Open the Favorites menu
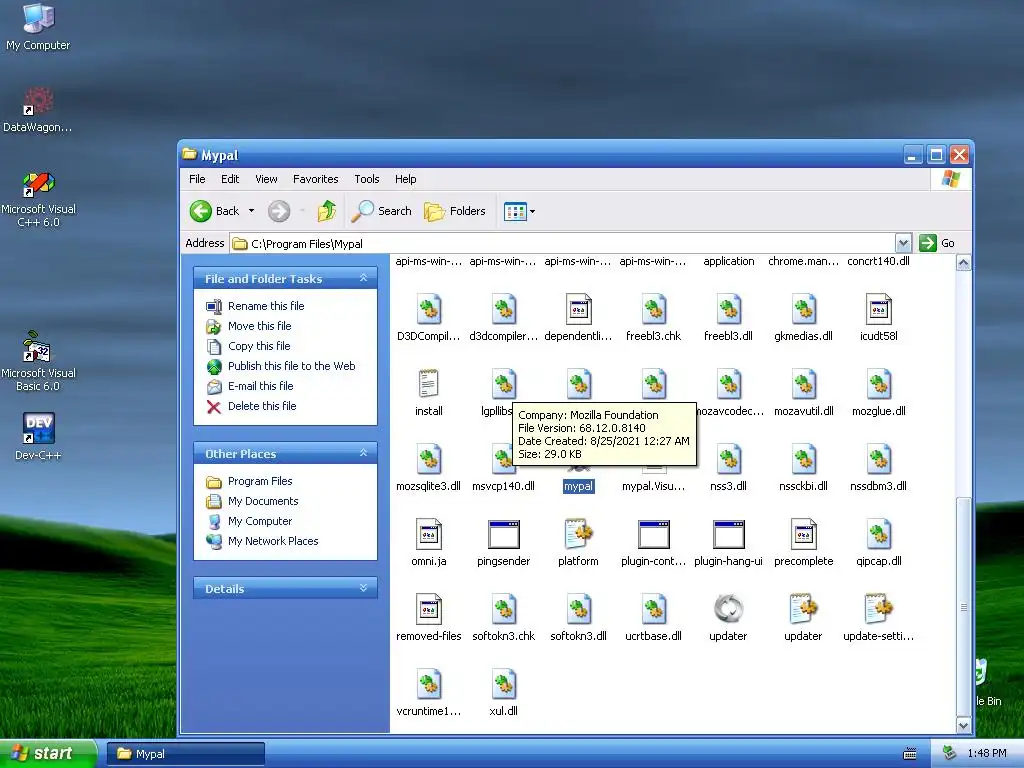Screen dimensions: 1024x768 pos(315,179)
